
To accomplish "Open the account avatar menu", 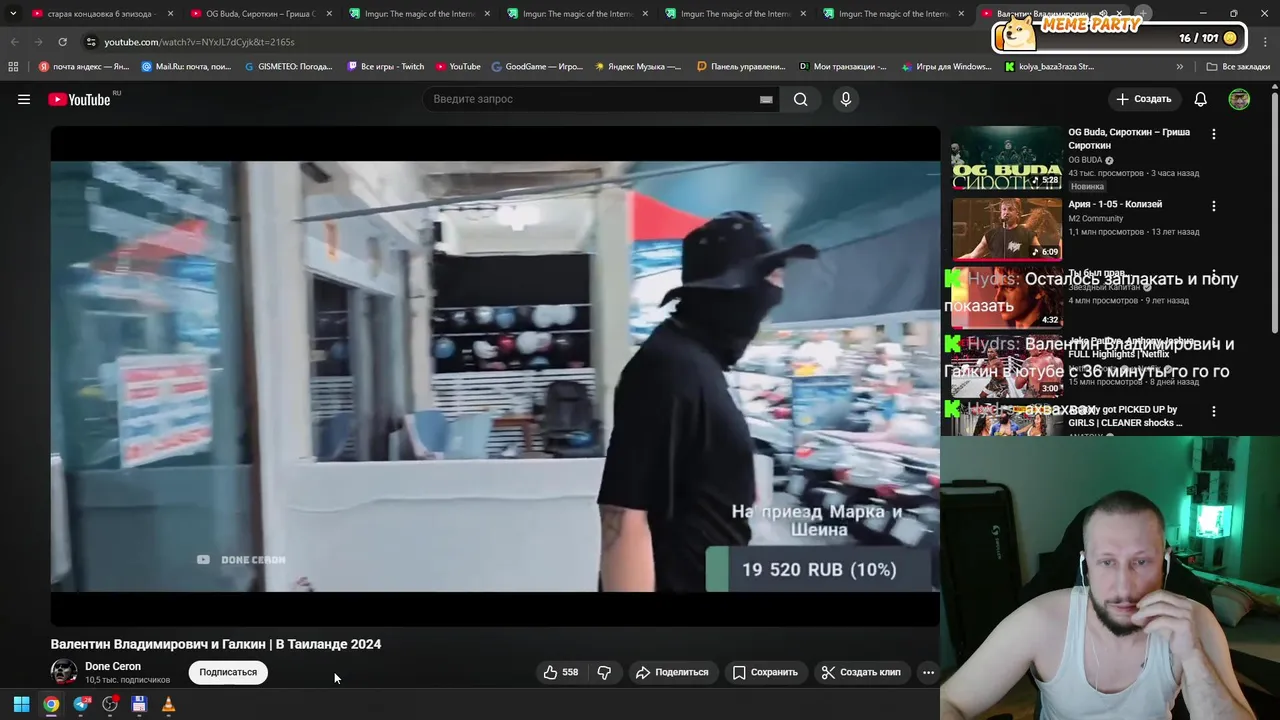I will click(1239, 99).
